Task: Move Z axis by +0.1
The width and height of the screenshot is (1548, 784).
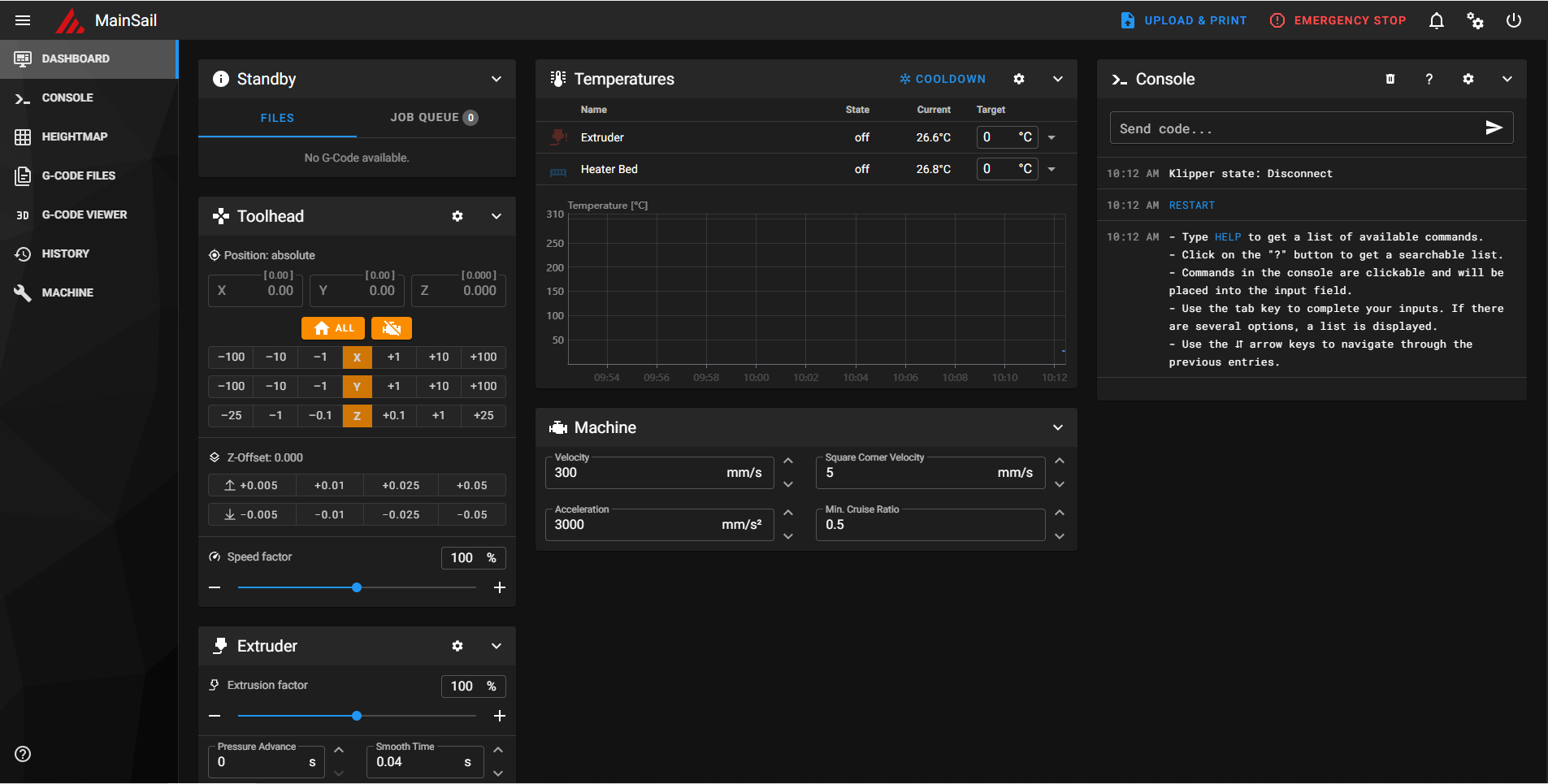Action: pos(393,416)
